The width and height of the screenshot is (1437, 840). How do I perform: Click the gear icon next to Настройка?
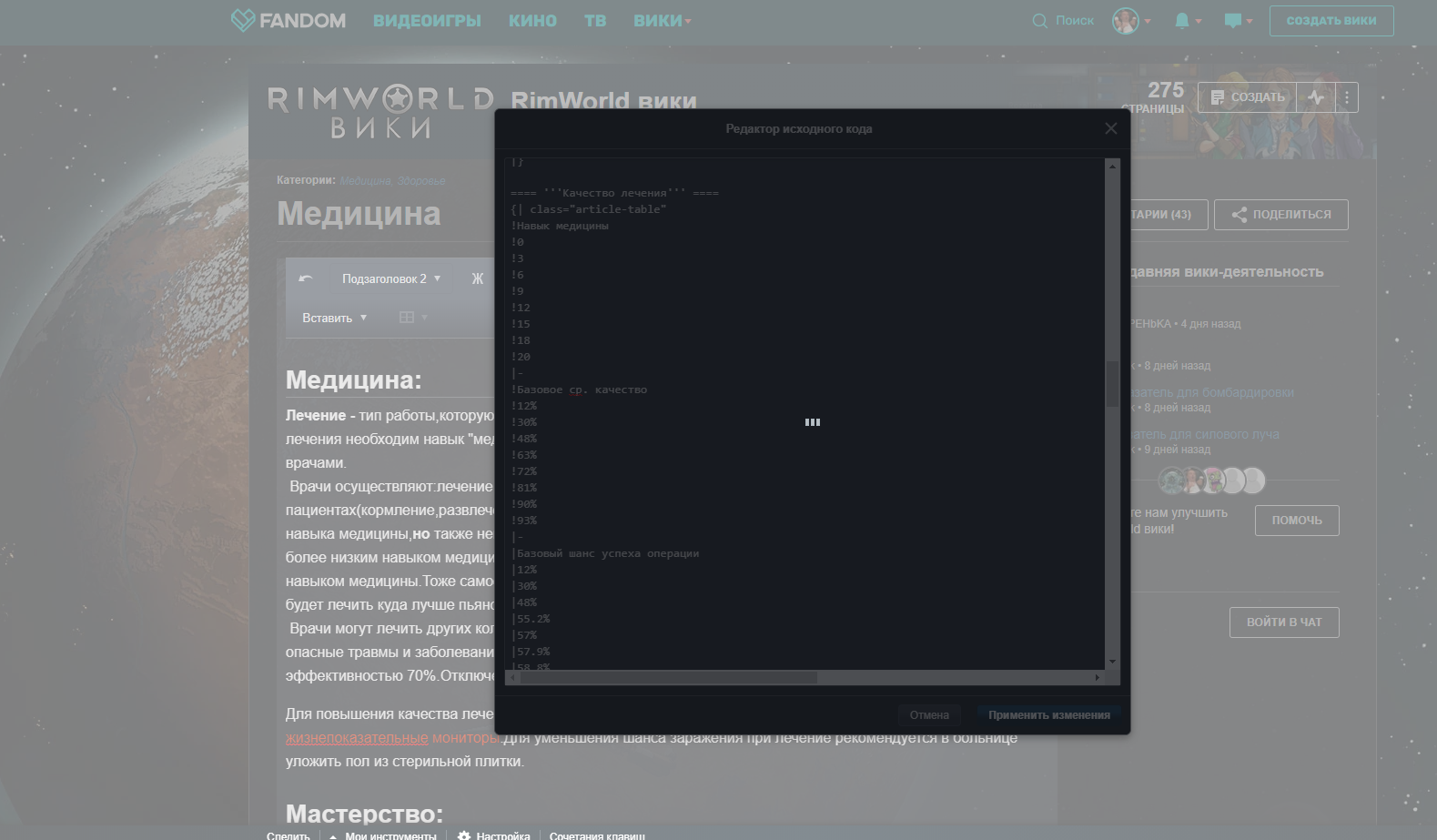(x=464, y=835)
